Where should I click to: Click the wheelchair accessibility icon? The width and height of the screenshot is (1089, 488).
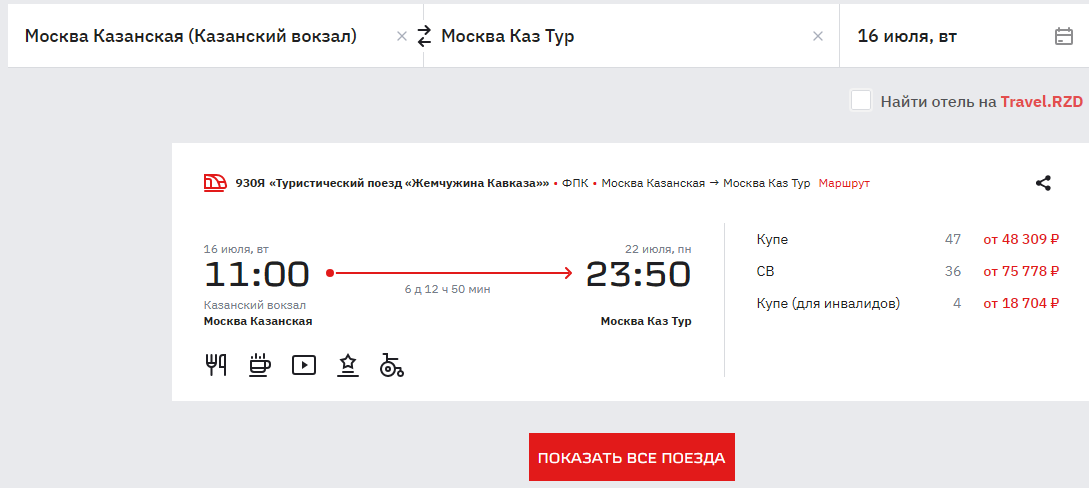click(x=392, y=364)
